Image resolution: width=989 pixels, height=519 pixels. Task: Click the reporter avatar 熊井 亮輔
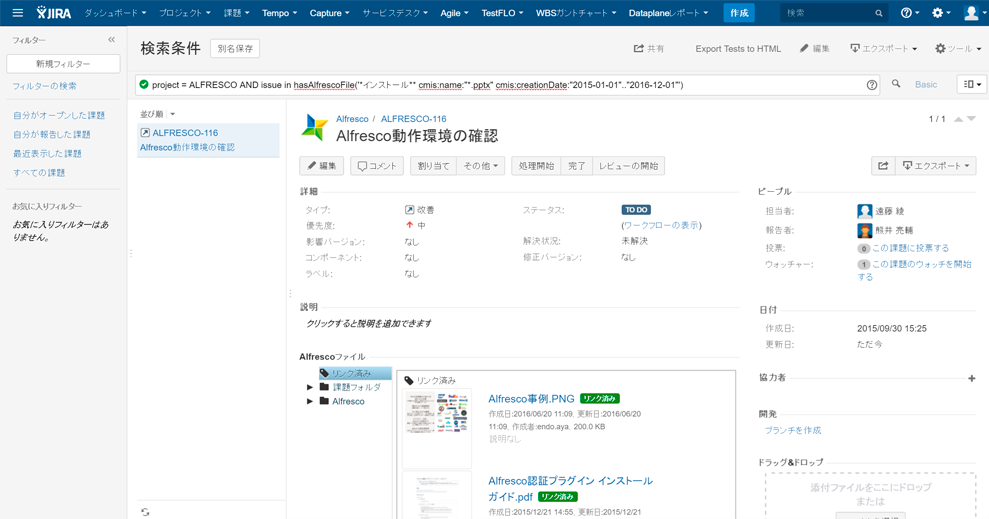(864, 230)
